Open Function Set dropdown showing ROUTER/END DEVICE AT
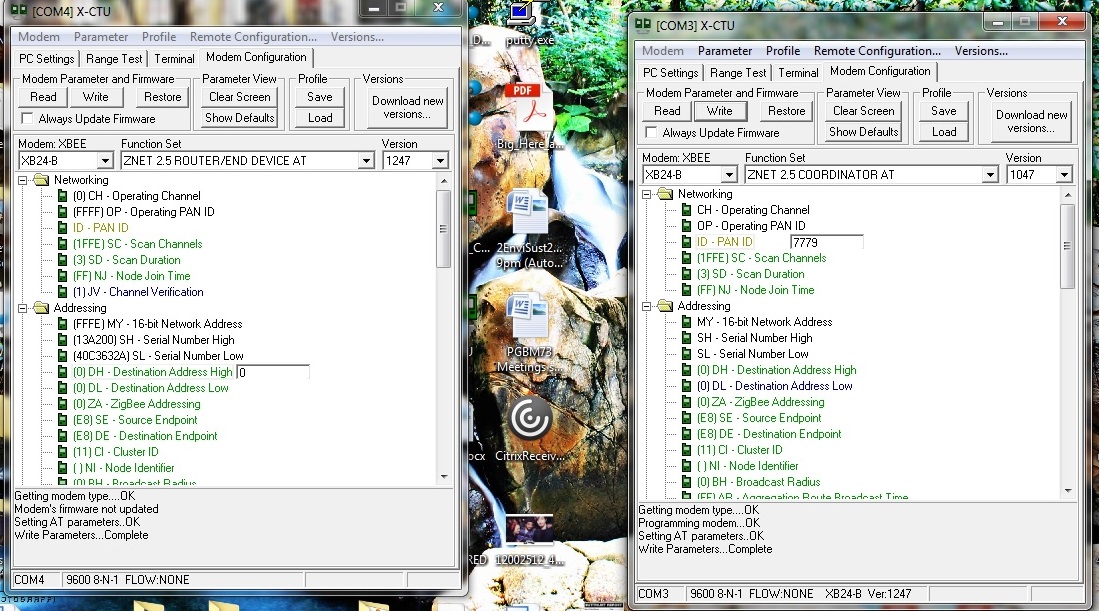This screenshot has height=611, width=1100. click(366, 161)
